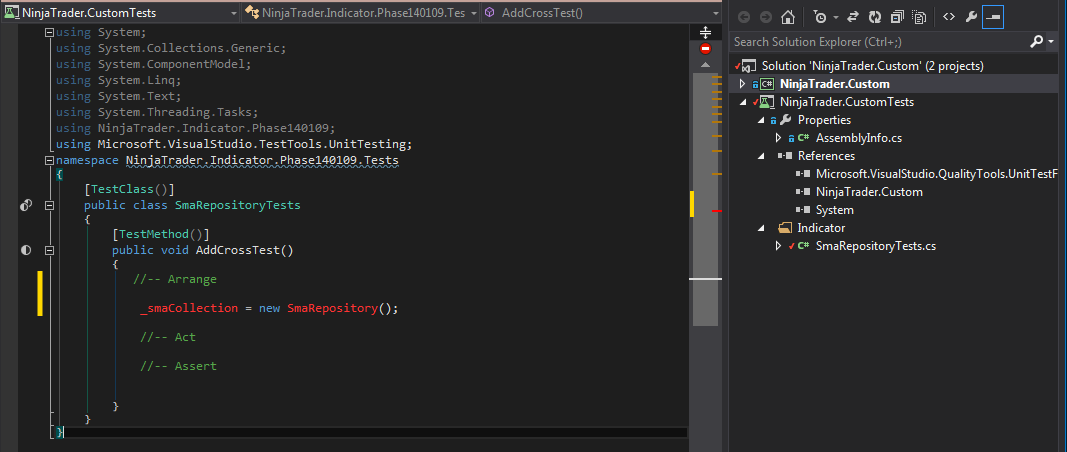
Task: Select the NinjaTrader.Custom reference item
Action: click(869, 192)
